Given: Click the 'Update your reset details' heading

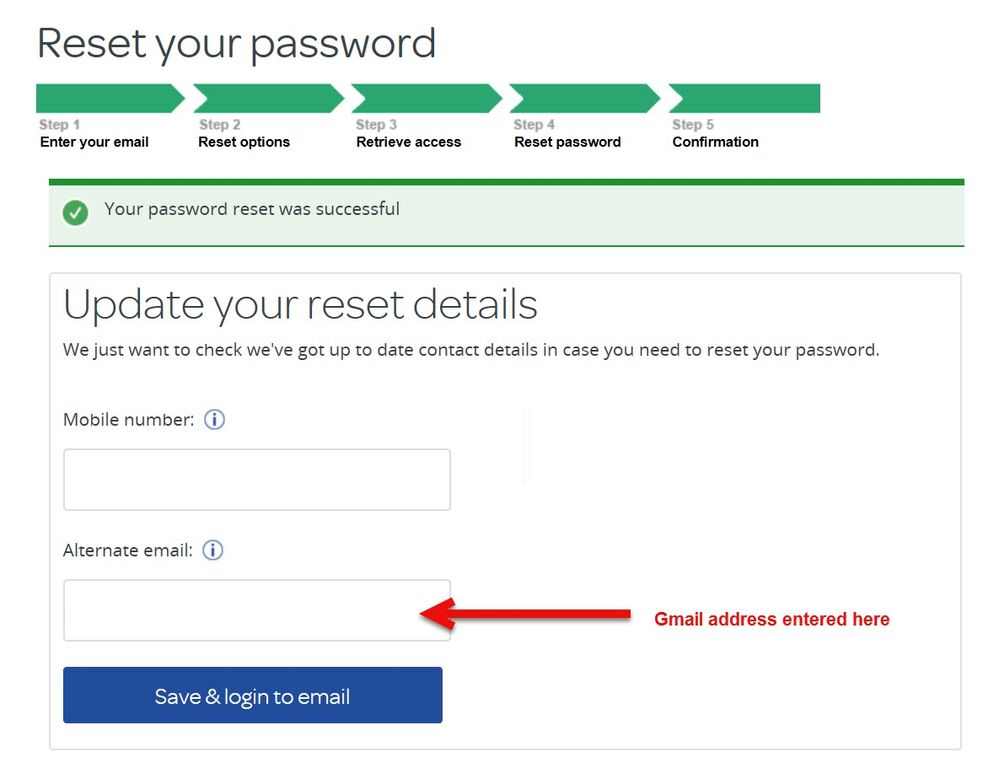Looking at the screenshot, I should pyautogui.click(x=300, y=304).
